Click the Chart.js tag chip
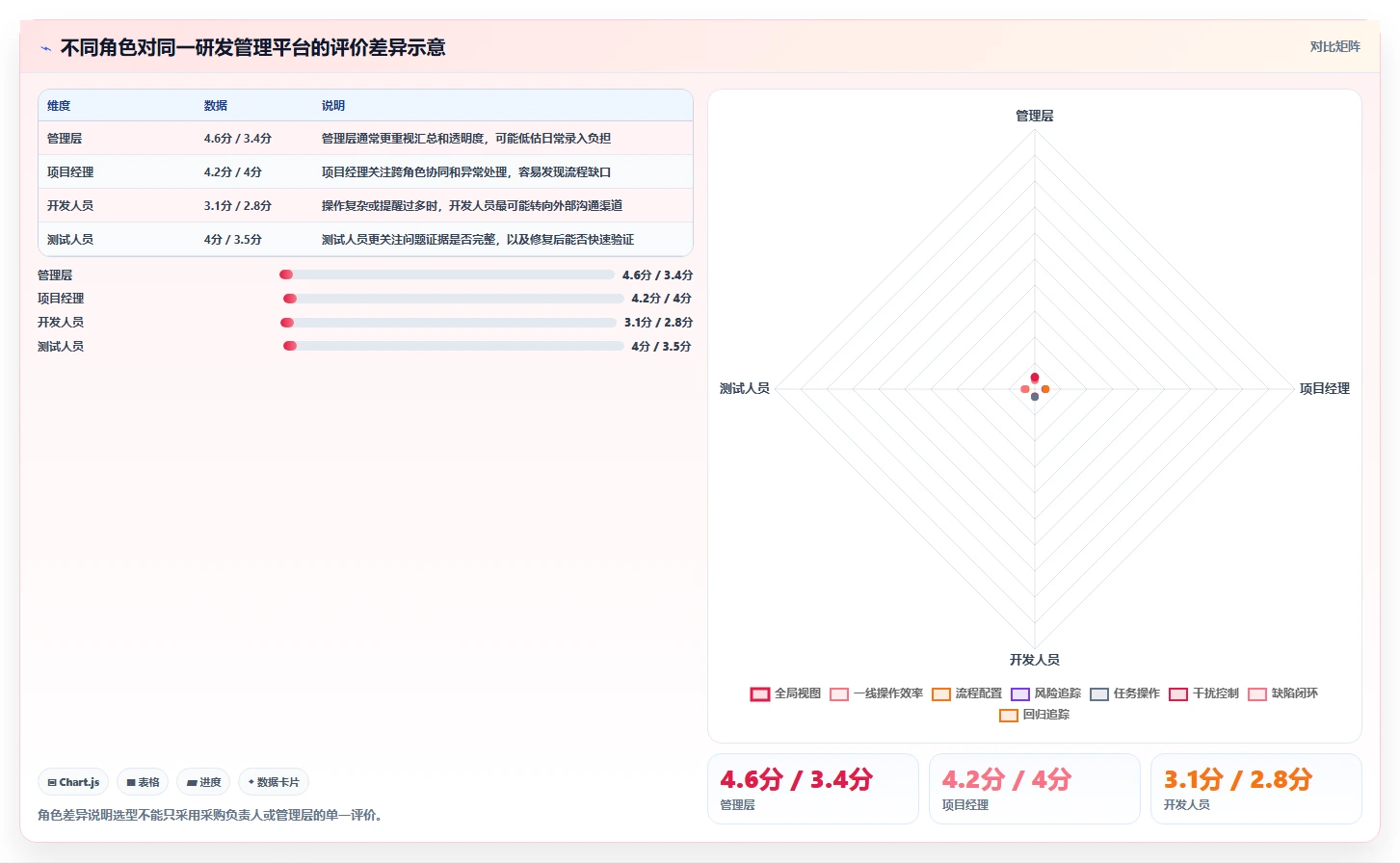 pos(74,782)
